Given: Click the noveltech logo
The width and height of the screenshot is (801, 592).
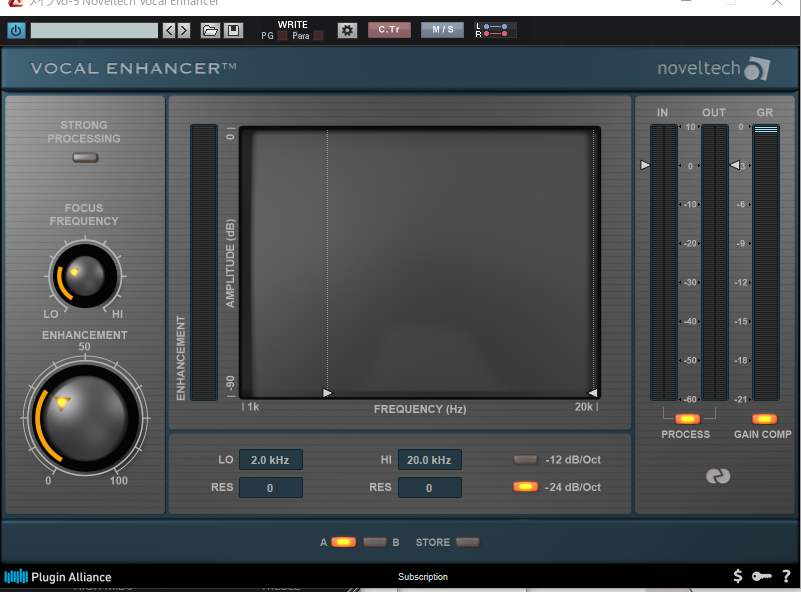Looking at the screenshot, I should click(713, 68).
